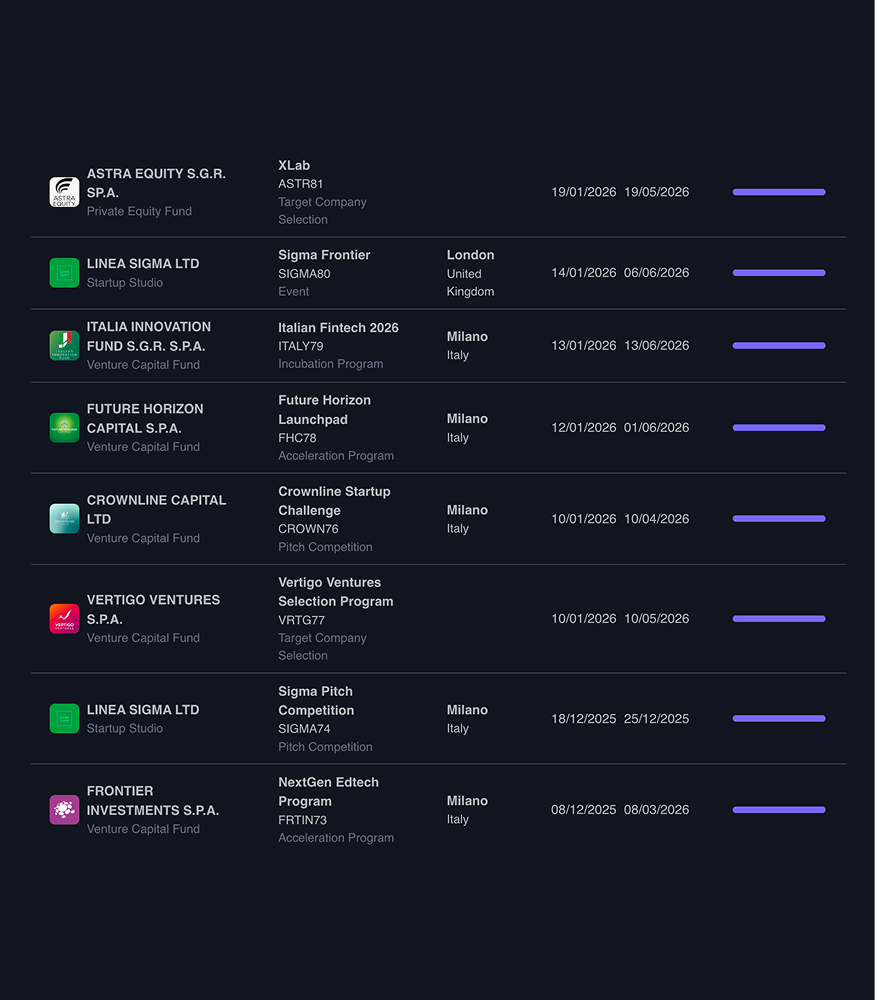Screen dimensions: 875x1000
Task: Click the Linea Sigma logo beside Sigma Pitch Competition
Action: click(x=64, y=719)
